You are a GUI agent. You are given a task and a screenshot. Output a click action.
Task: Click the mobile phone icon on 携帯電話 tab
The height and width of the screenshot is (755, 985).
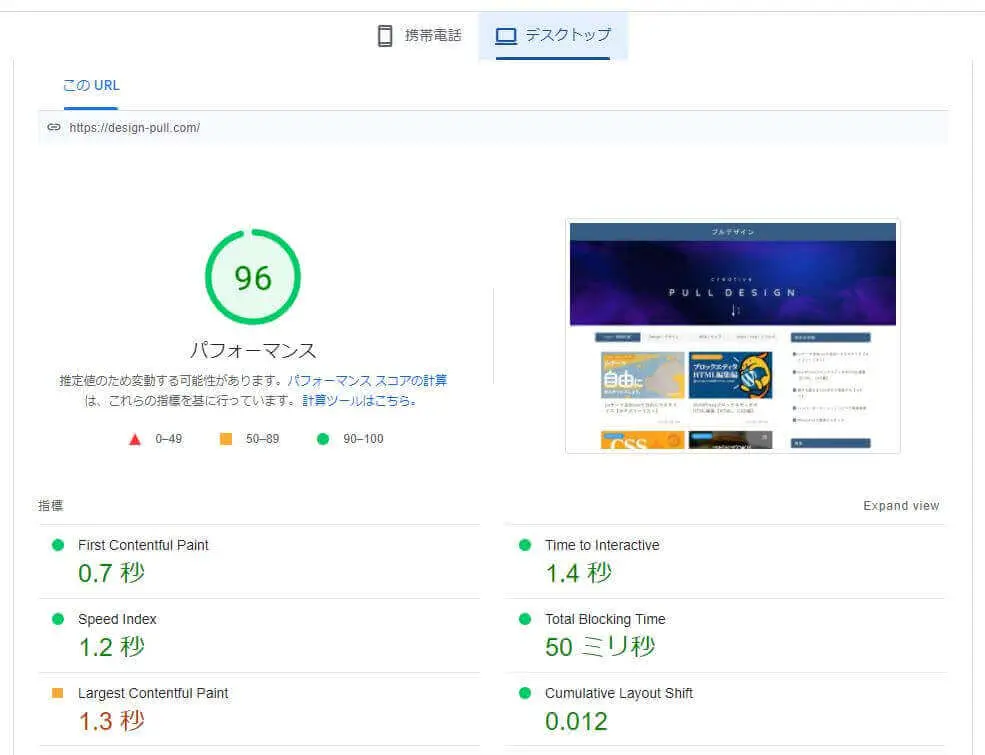tap(385, 35)
